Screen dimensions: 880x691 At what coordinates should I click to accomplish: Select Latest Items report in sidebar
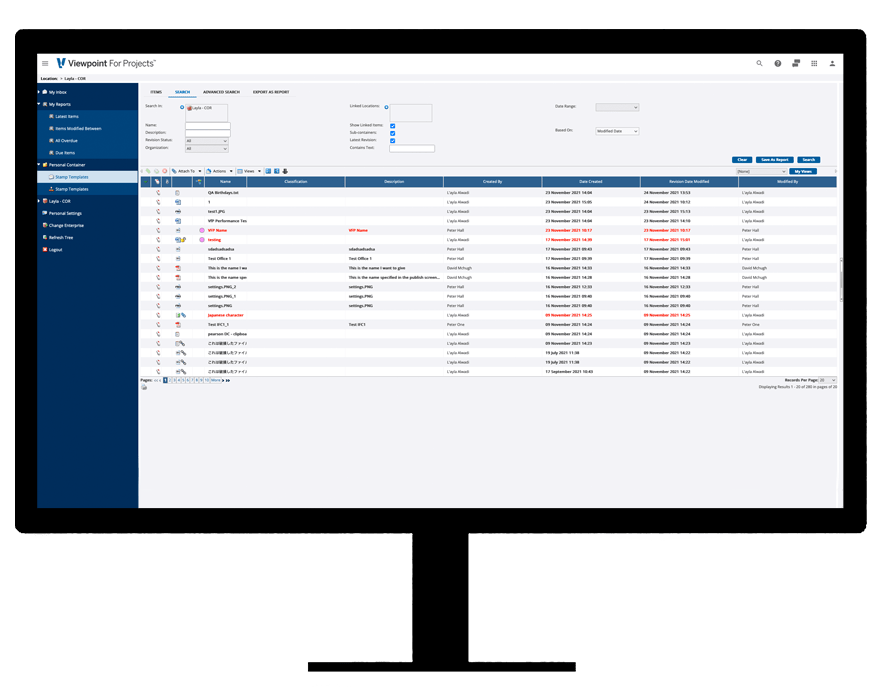(x=67, y=116)
